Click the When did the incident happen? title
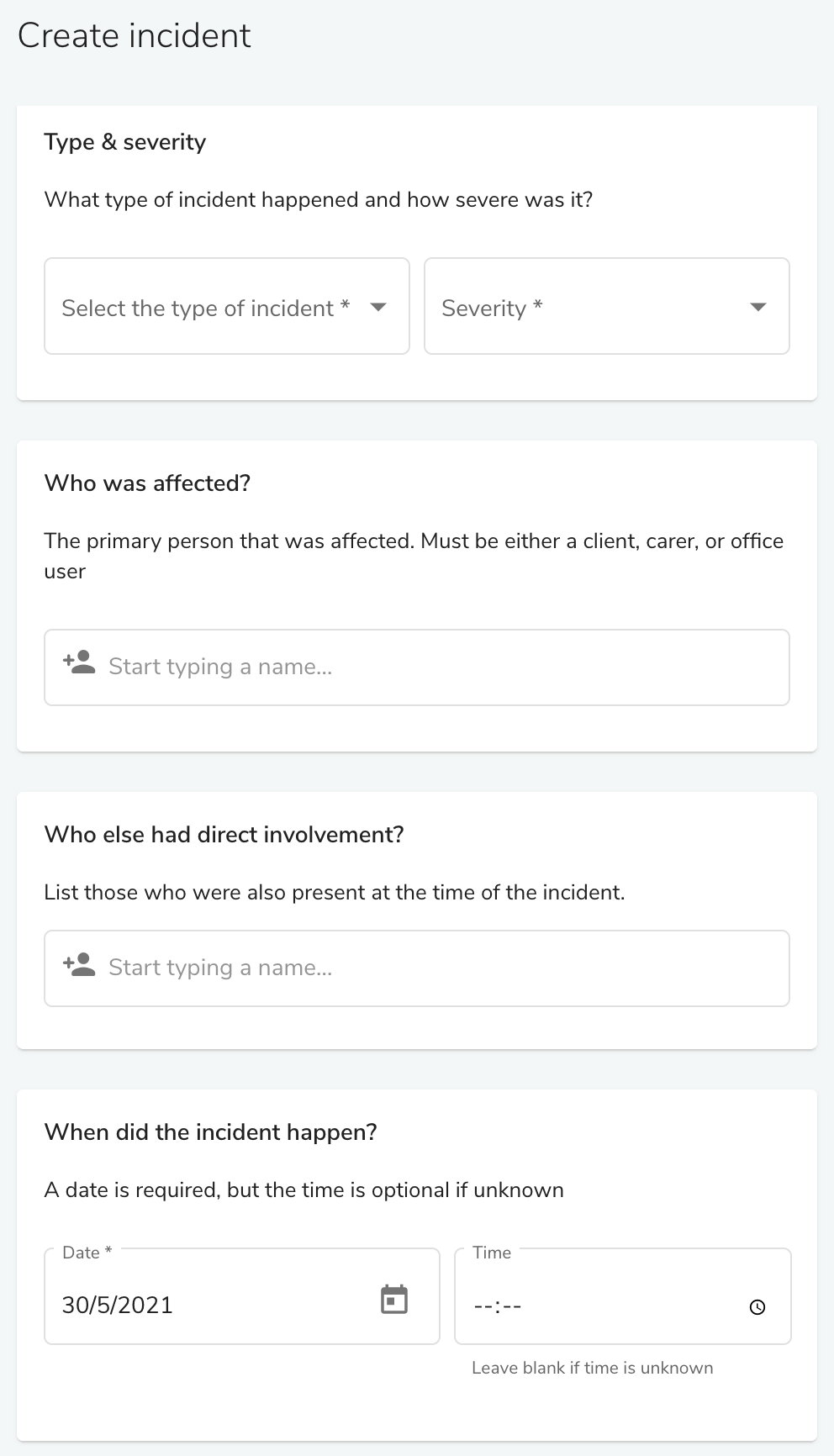This screenshot has width=834, height=1456. pyautogui.click(x=210, y=1132)
